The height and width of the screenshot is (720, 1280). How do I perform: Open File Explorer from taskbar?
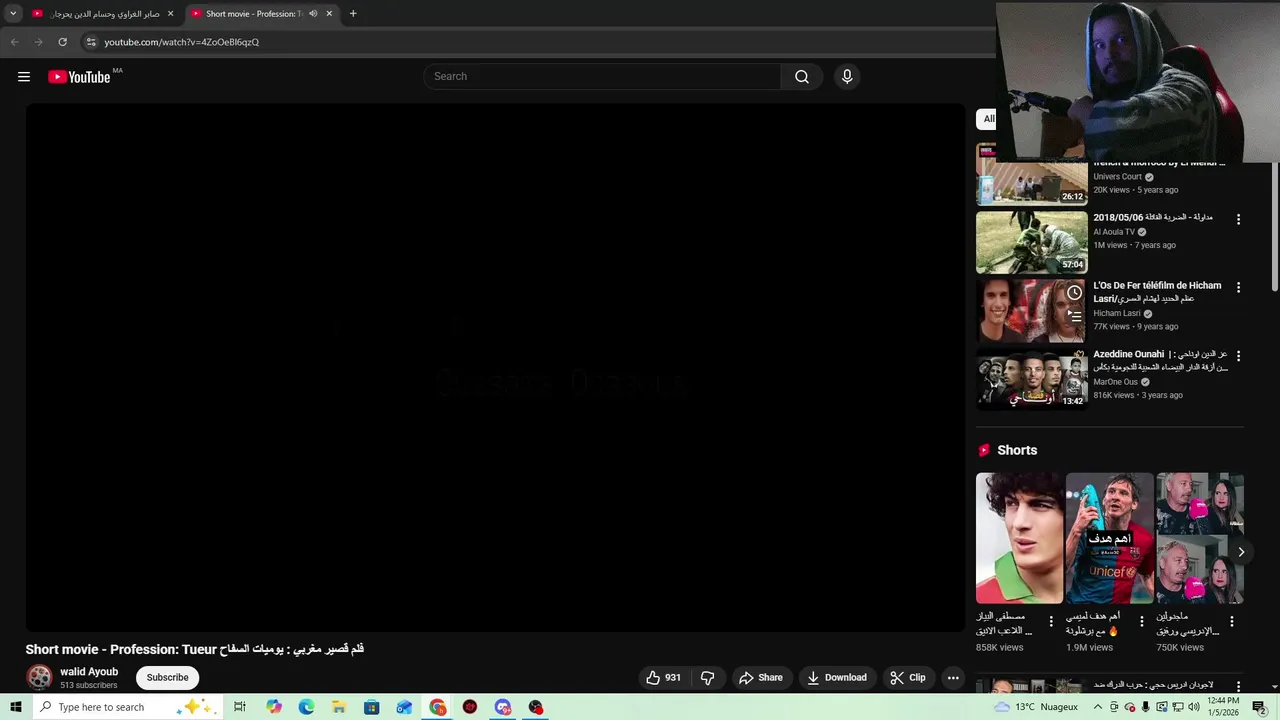tap(339, 707)
